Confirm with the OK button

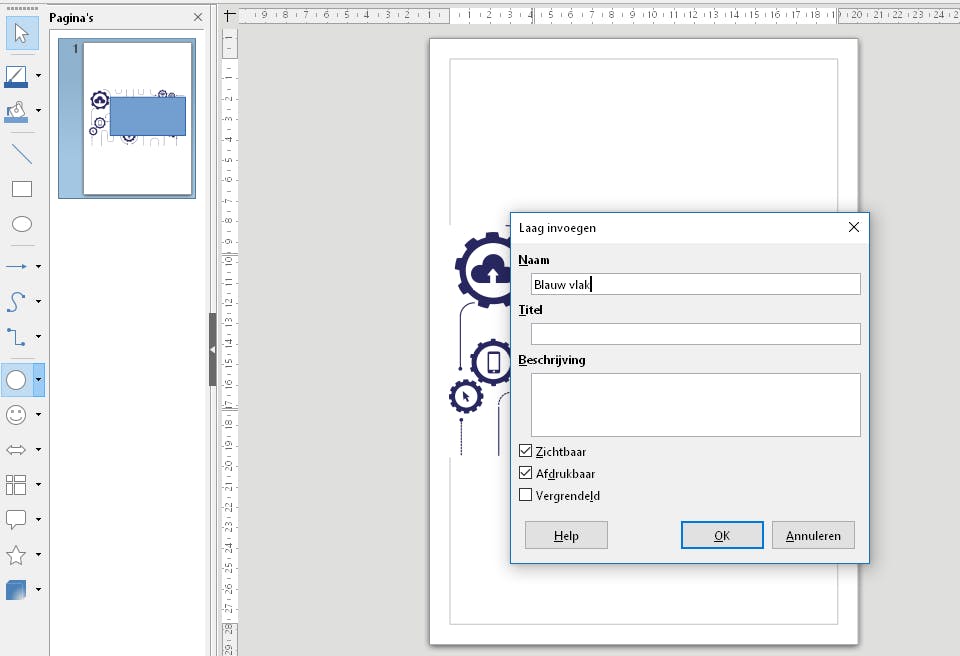pyautogui.click(x=722, y=535)
